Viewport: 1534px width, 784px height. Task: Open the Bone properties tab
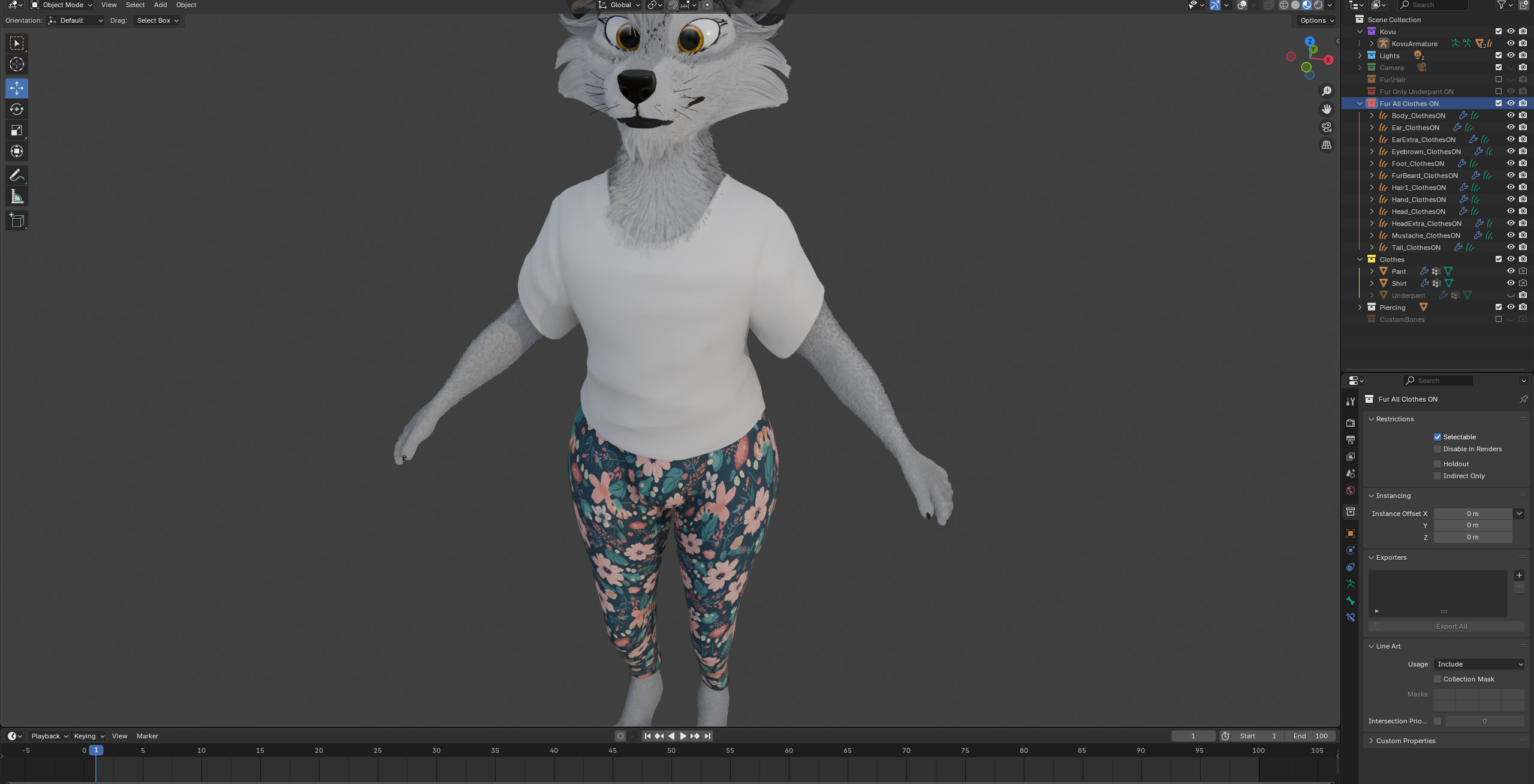click(x=1351, y=601)
